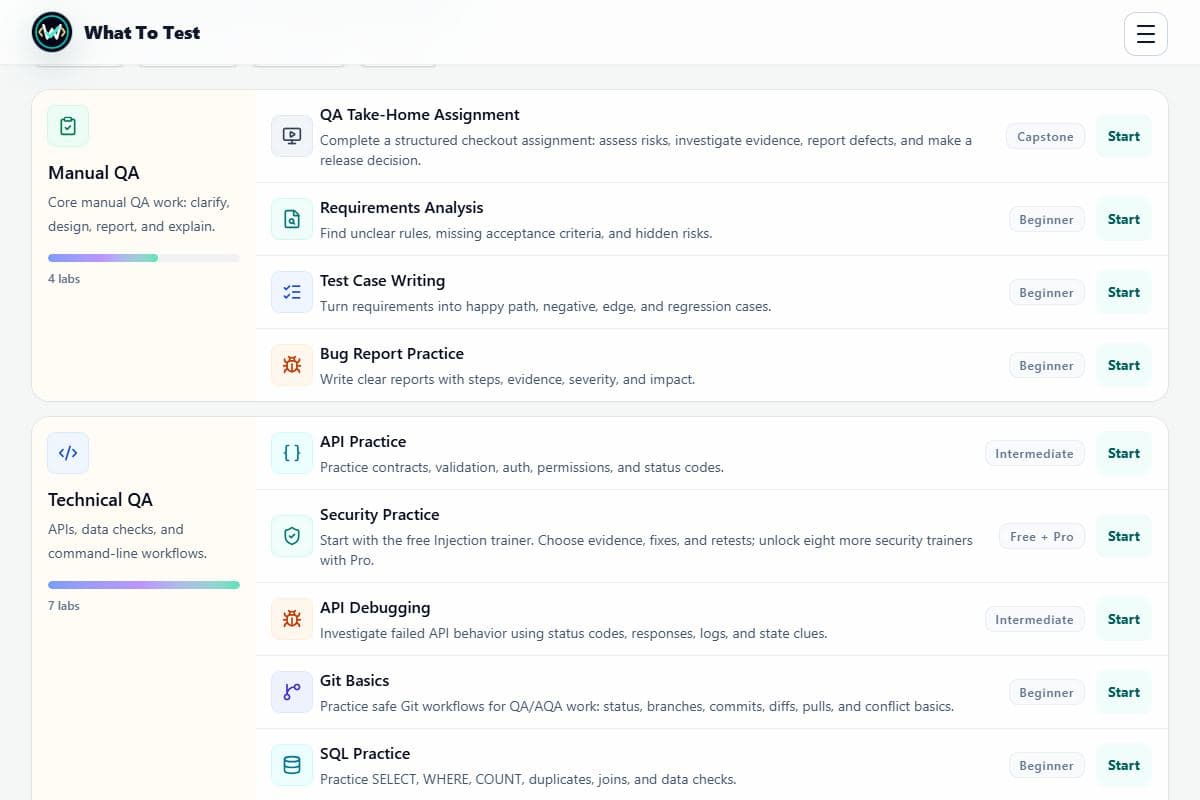The height and width of the screenshot is (800, 1200).
Task: Click the Git Basics Beginner badge
Action: click(1046, 693)
